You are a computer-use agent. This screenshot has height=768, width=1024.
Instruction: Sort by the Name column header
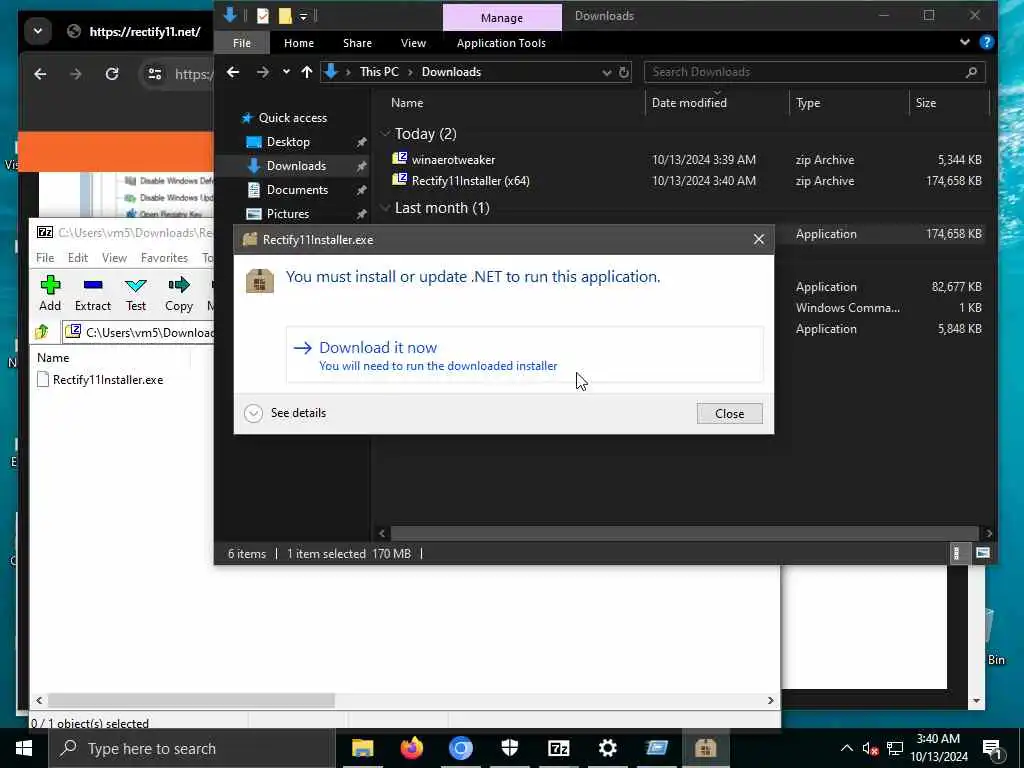(407, 103)
